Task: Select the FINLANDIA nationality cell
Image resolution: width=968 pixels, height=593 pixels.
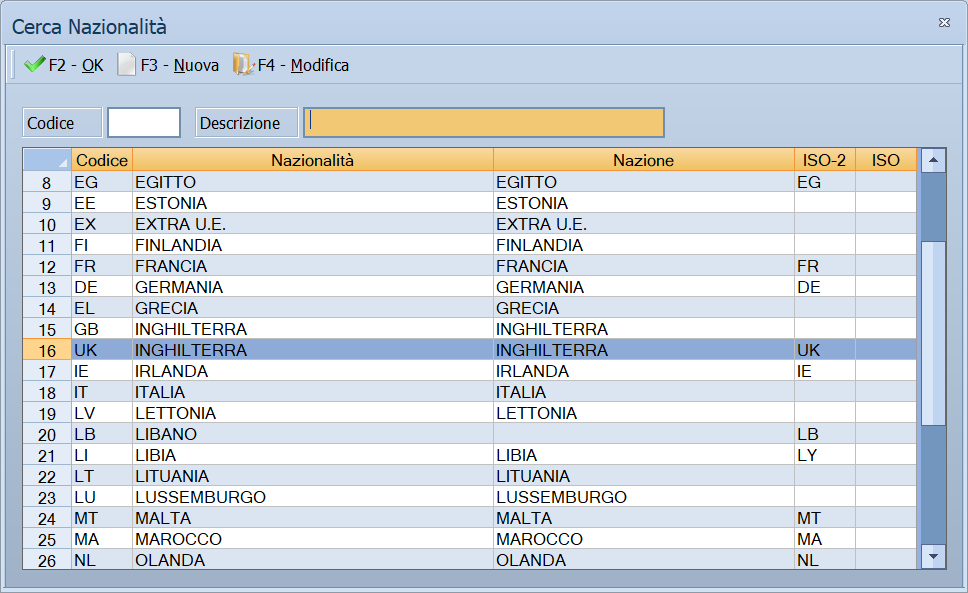Action: tap(313, 245)
